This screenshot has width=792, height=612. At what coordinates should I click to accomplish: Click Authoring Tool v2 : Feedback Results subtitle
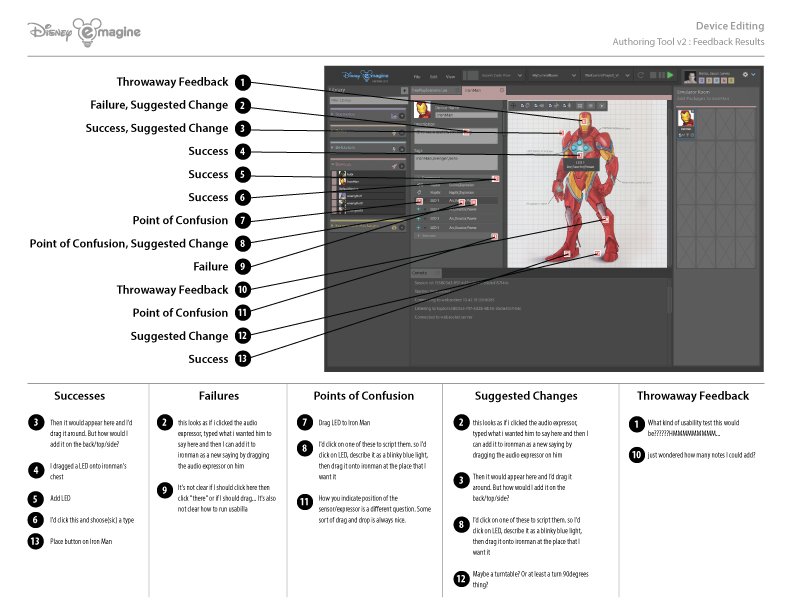(688, 42)
